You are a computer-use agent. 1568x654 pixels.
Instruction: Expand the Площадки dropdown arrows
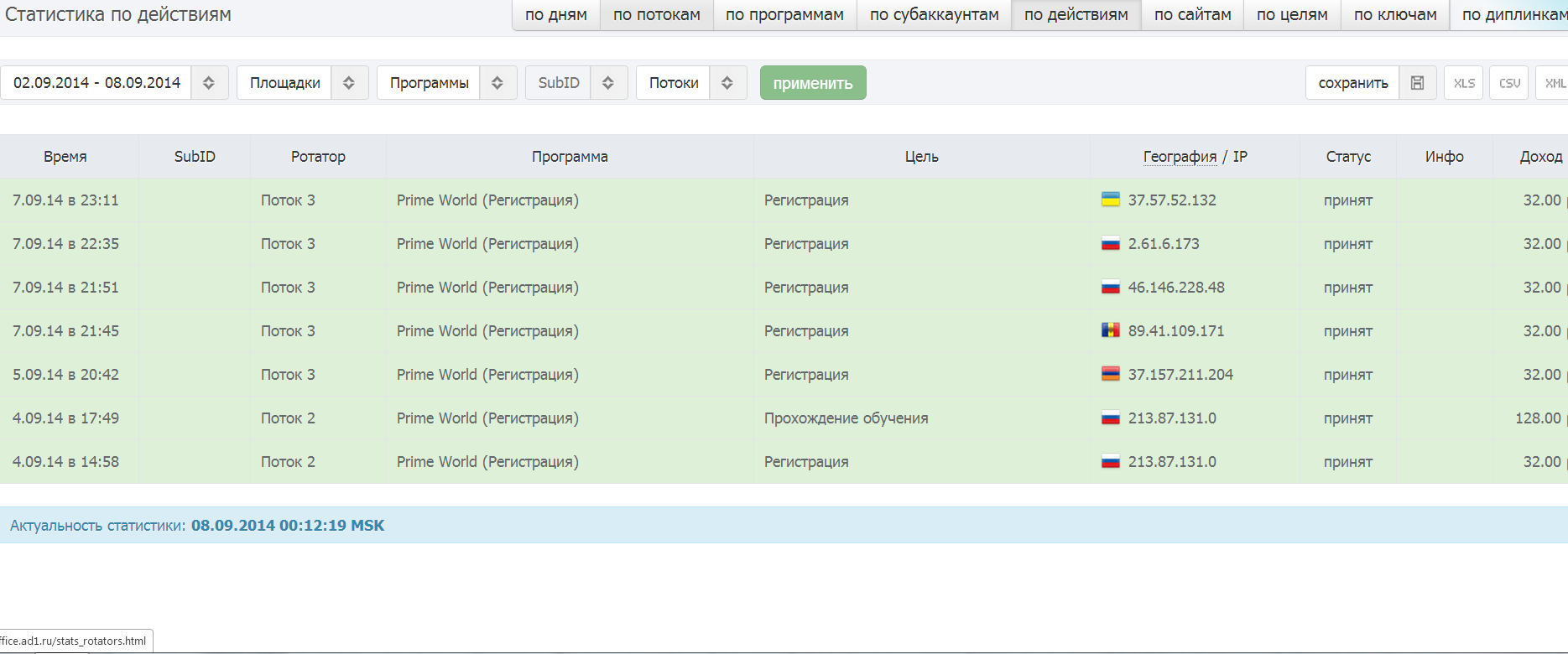tap(349, 83)
